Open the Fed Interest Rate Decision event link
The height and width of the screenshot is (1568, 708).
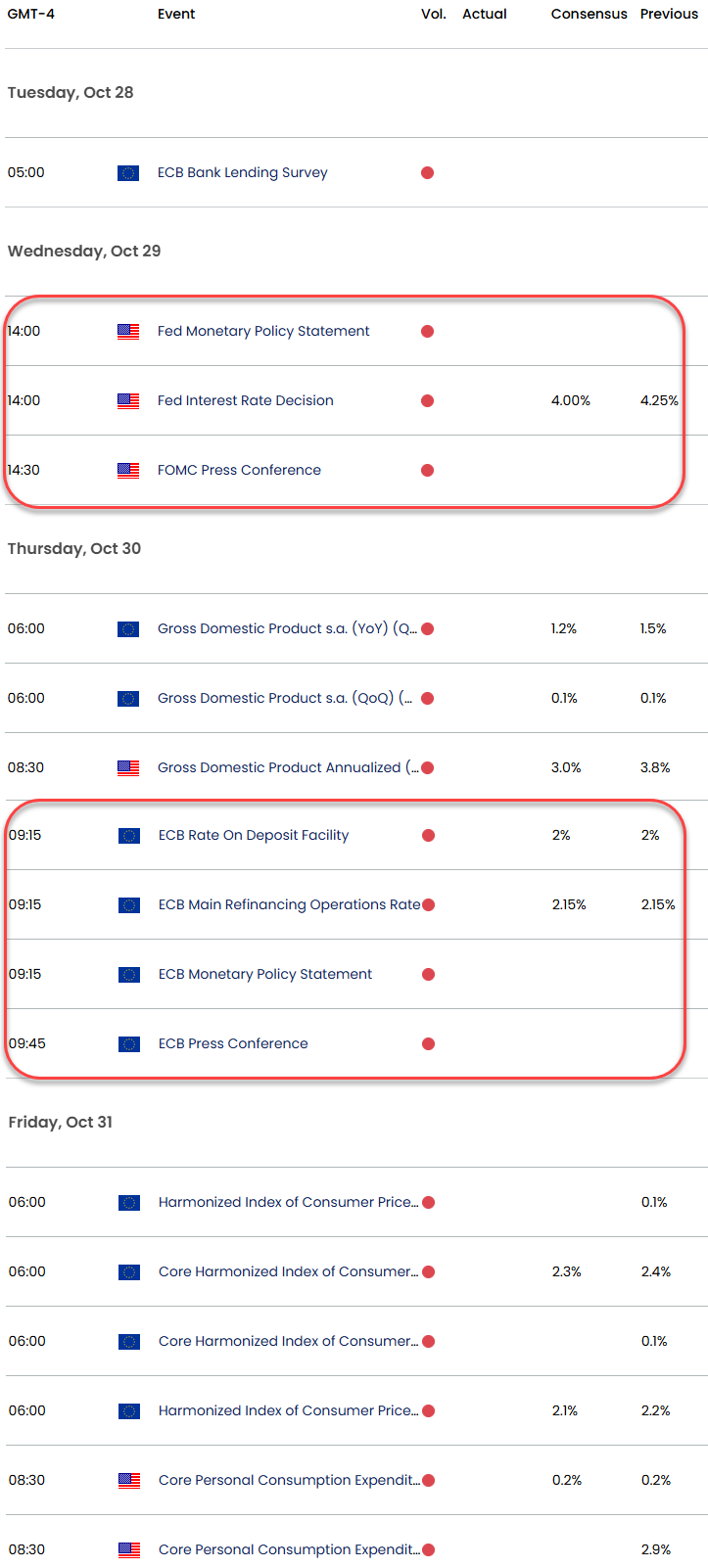(245, 400)
